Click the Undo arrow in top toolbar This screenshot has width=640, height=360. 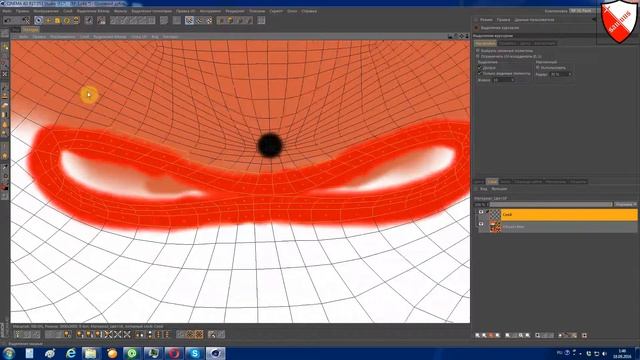click(x=7, y=20)
